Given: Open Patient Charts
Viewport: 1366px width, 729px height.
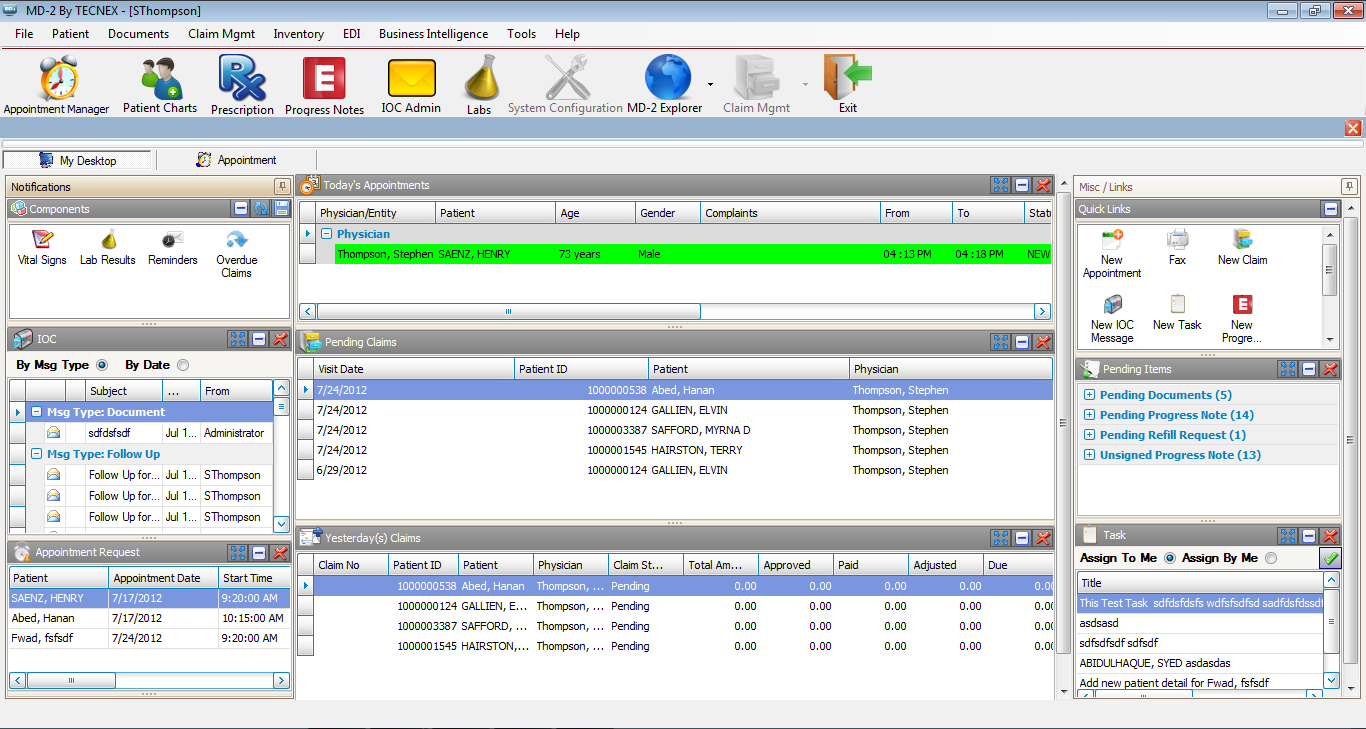Looking at the screenshot, I should [x=160, y=85].
